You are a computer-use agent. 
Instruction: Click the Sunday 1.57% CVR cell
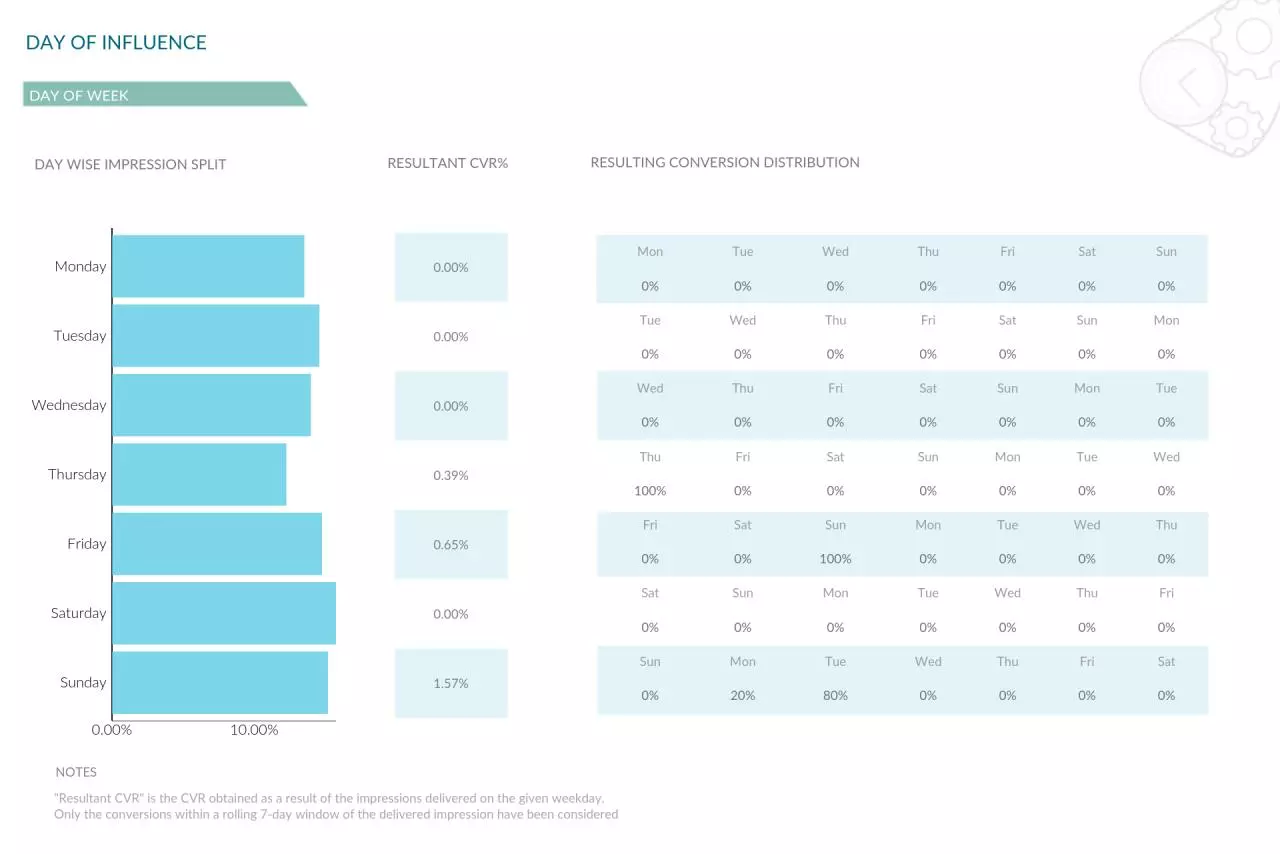click(x=451, y=683)
